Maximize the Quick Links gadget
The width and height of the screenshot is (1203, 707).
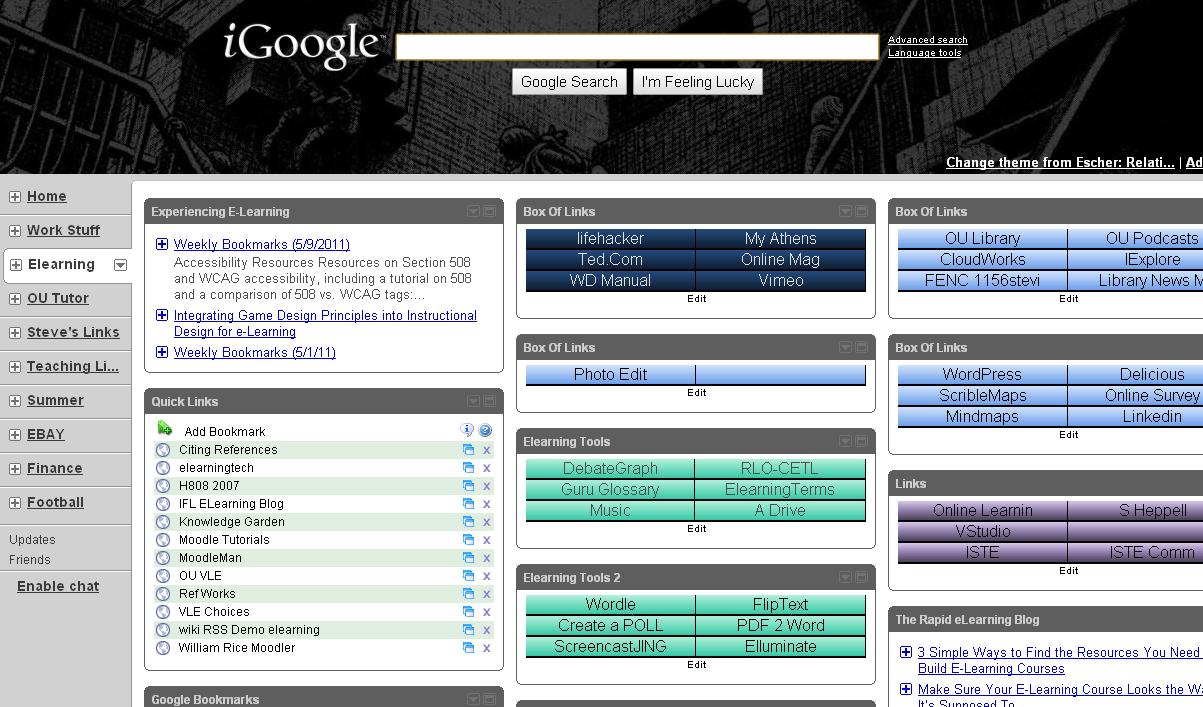pyautogui.click(x=490, y=402)
